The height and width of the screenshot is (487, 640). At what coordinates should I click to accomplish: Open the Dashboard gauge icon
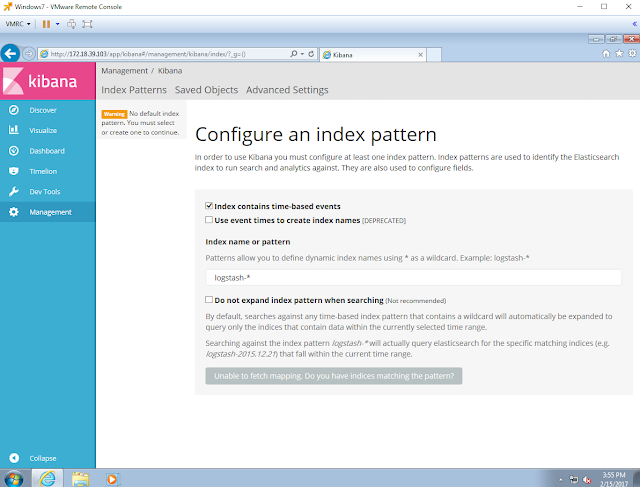tap(13, 151)
